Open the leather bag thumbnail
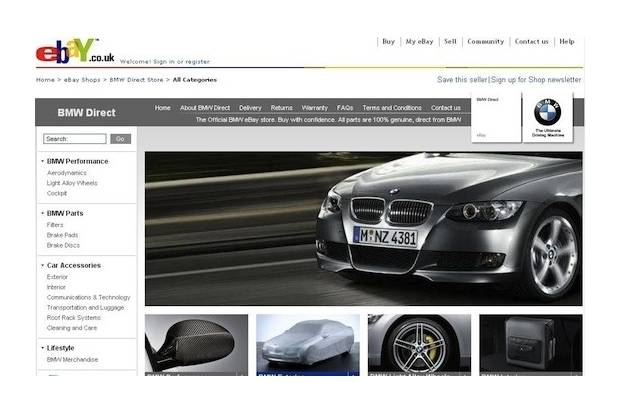The width and height of the screenshot is (620, 413). [x=531, y=345]
